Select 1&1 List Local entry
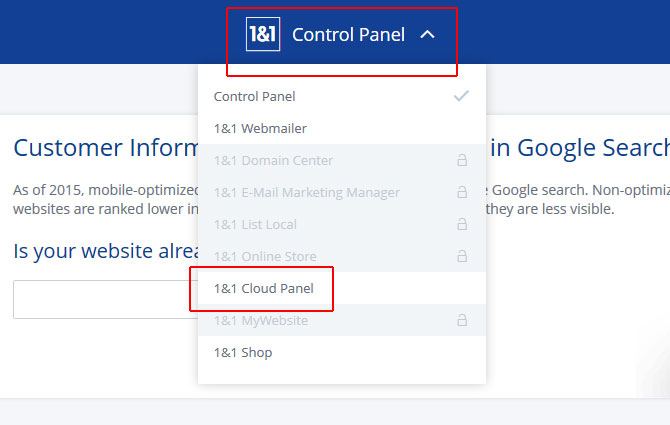The image size is (670, 425). 342,224
